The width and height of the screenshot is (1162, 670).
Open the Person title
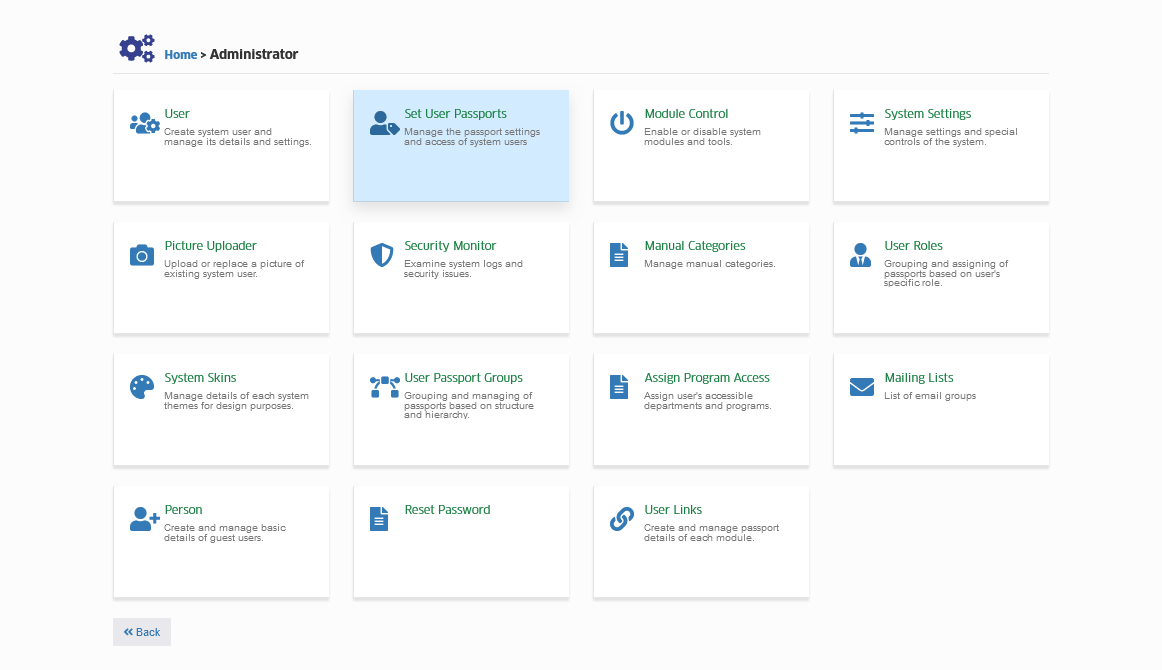pos(183,510)
